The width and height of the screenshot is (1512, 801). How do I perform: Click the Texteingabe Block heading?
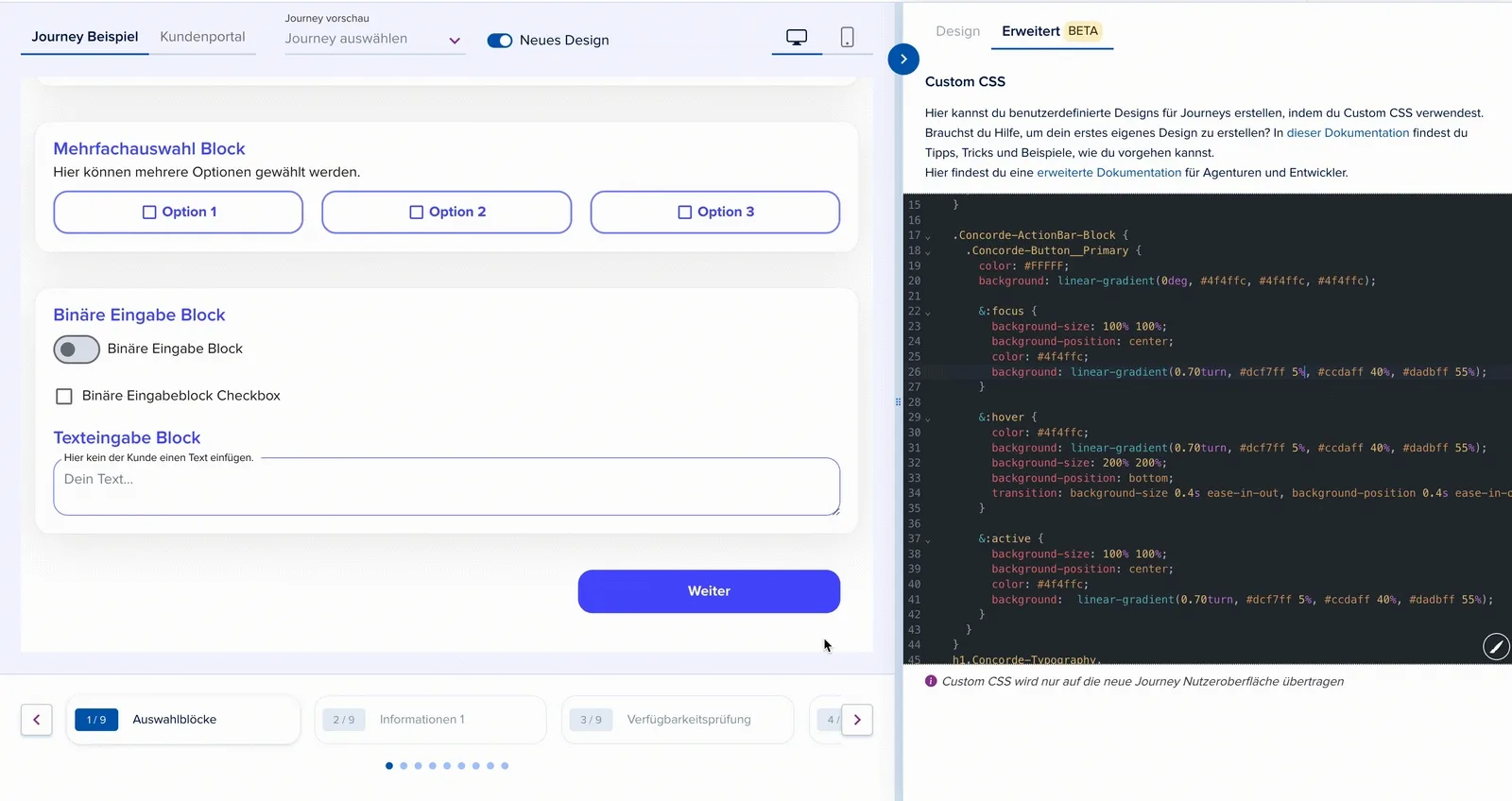tap(127, 438)
